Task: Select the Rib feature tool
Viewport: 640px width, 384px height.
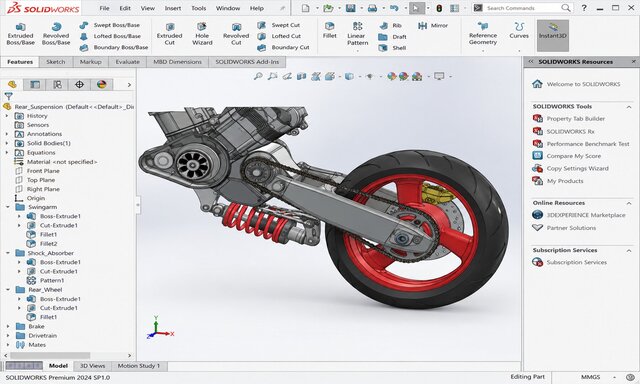Action: [x=390, y=25]
